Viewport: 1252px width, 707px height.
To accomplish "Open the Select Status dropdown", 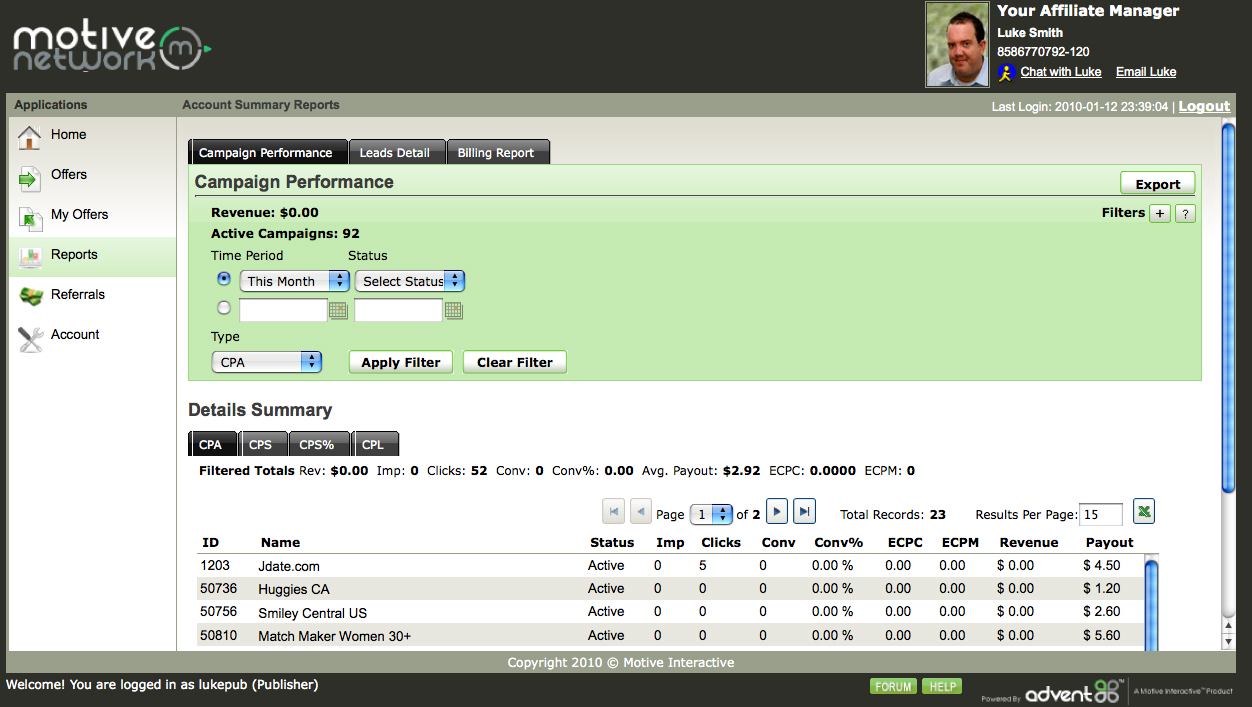I will (x=410, y=281).
